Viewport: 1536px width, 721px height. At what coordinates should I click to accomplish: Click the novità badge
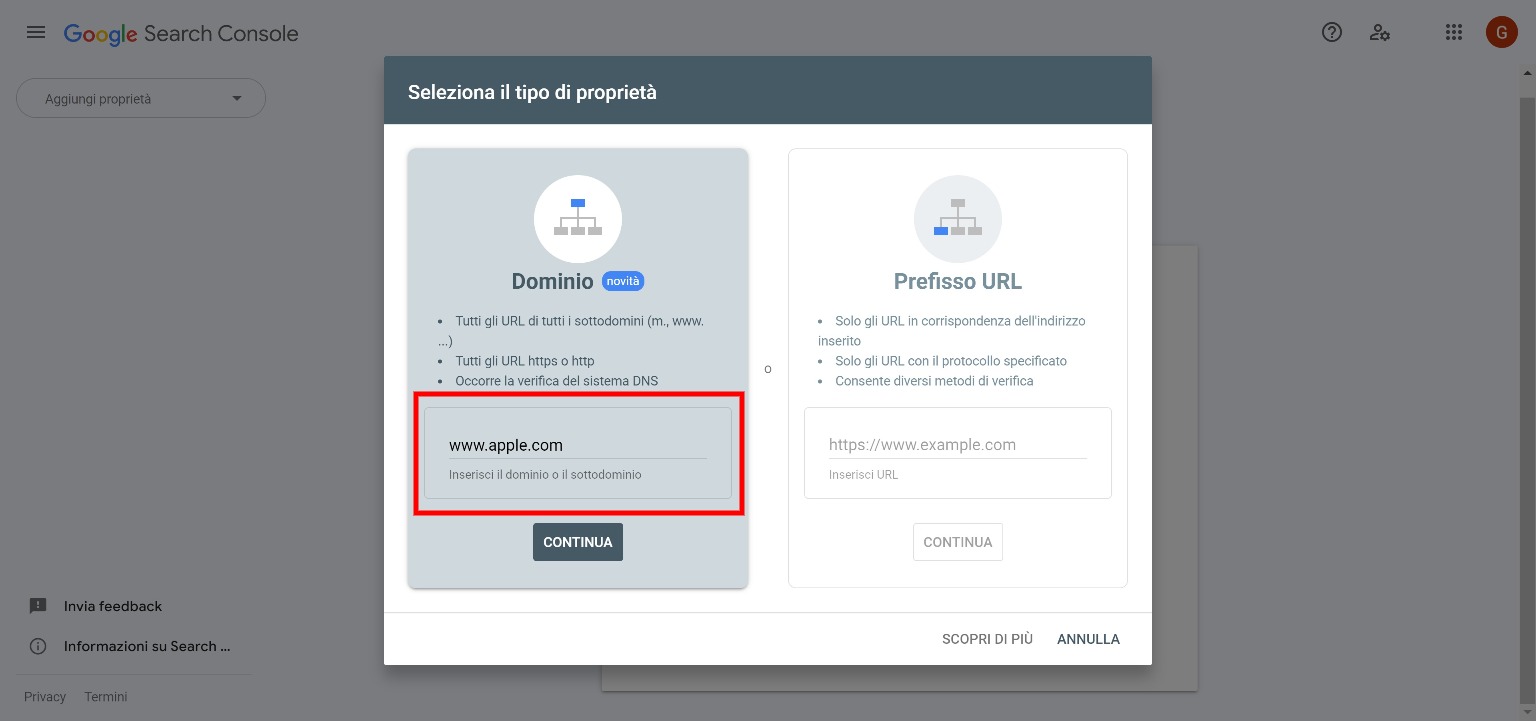point(623,282)
